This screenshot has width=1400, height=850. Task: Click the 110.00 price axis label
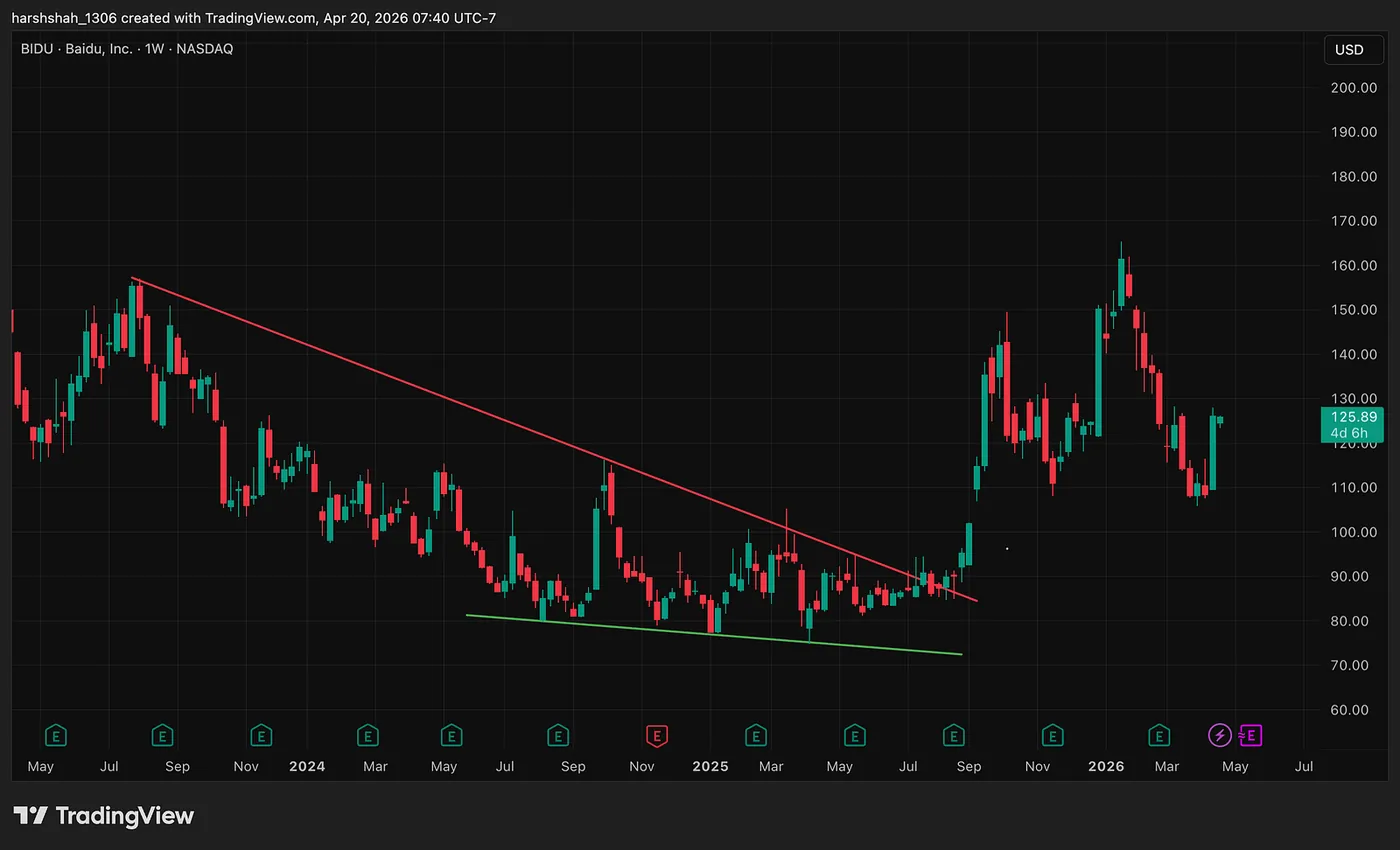[1353, 488]
